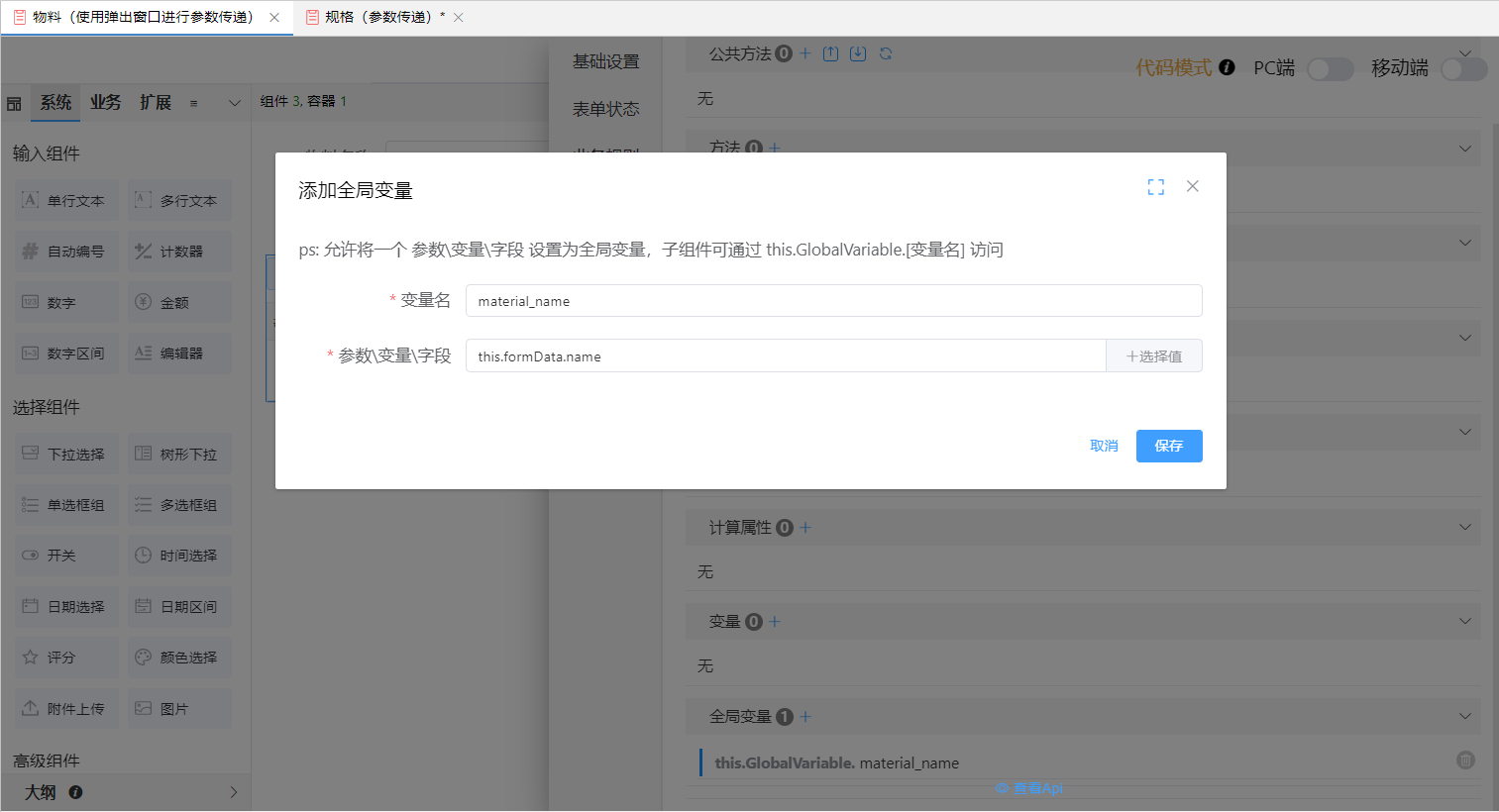The width and height of the screenshot is (1499, 812).
Task: Click the download icon beside 公共方法
Action: click(858, 53)
